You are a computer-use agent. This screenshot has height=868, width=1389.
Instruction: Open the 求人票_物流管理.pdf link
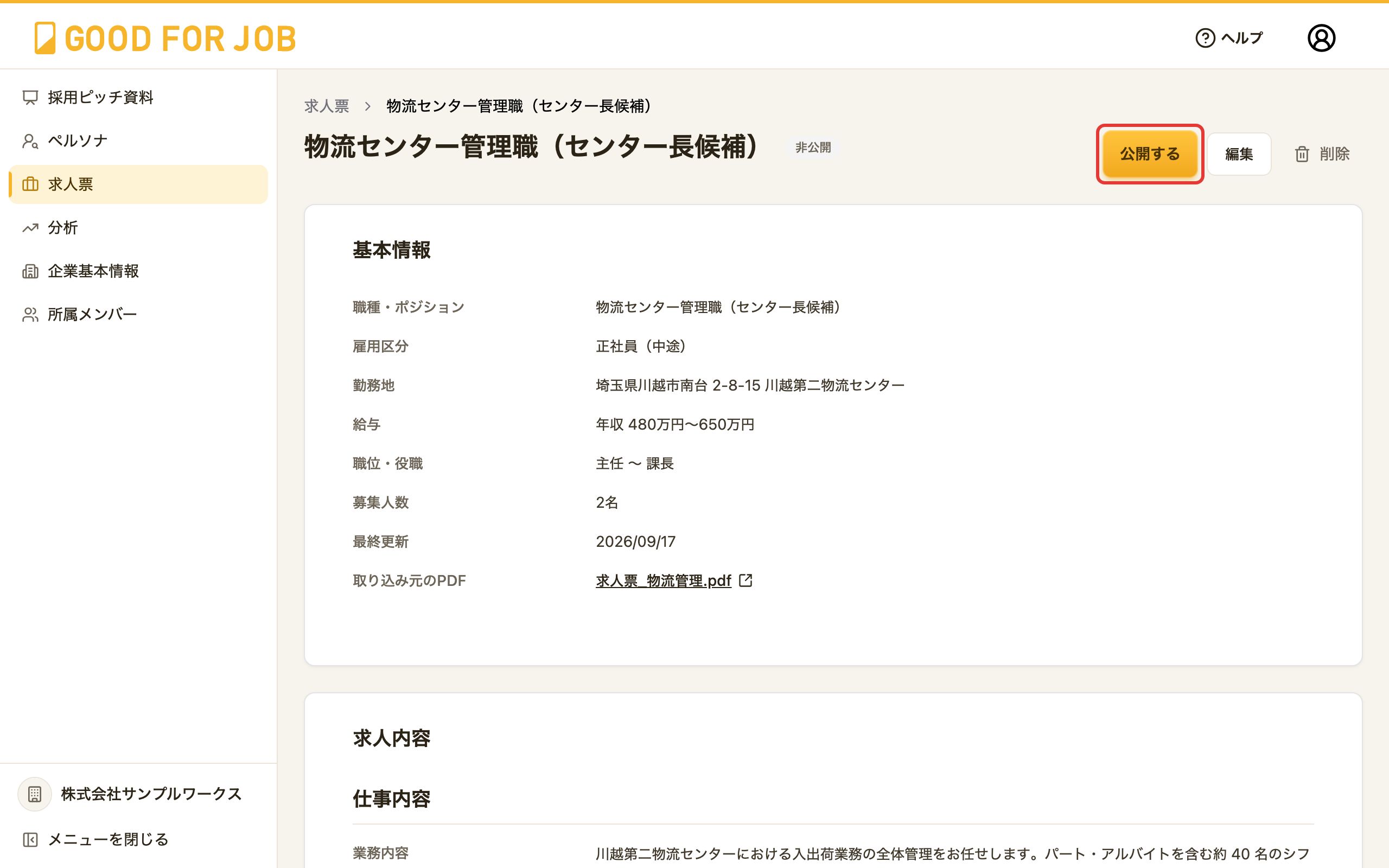[x=663, y=581]
